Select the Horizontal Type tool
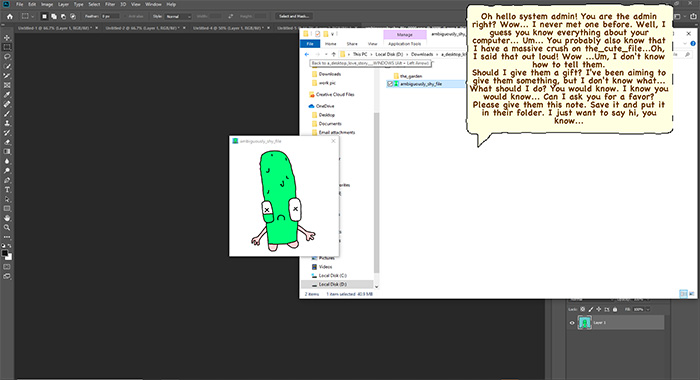Image resolution: width=700 pixels, height=380 pixels. point(7,190)
